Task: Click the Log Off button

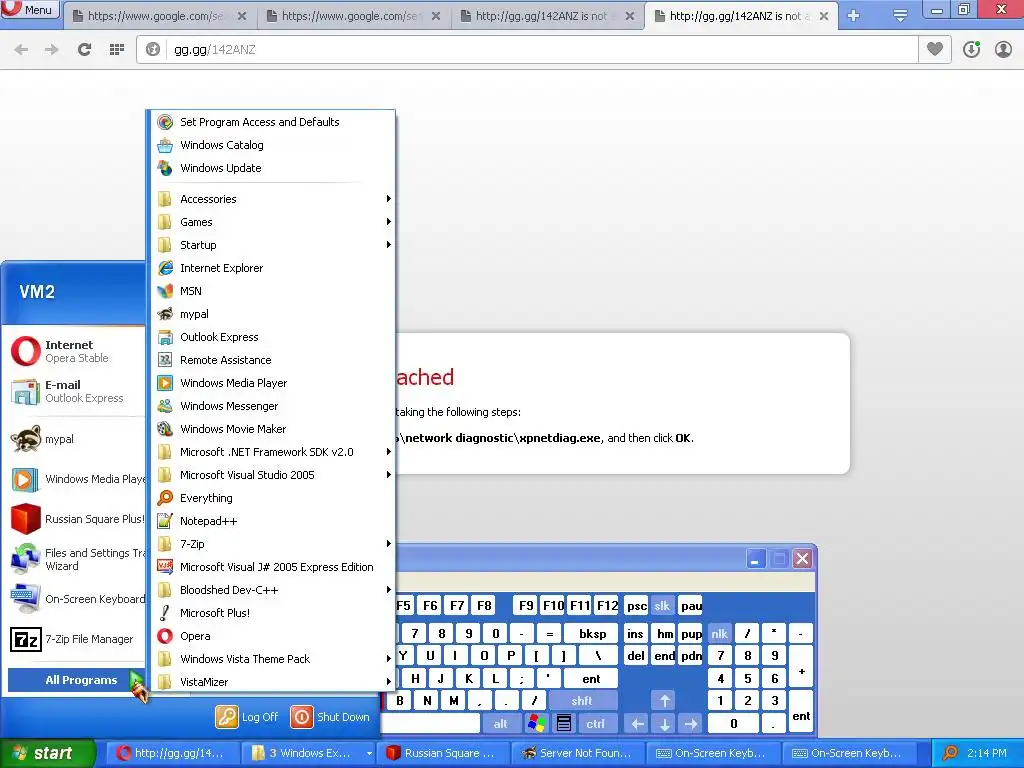Action: [x=248, y=716]
